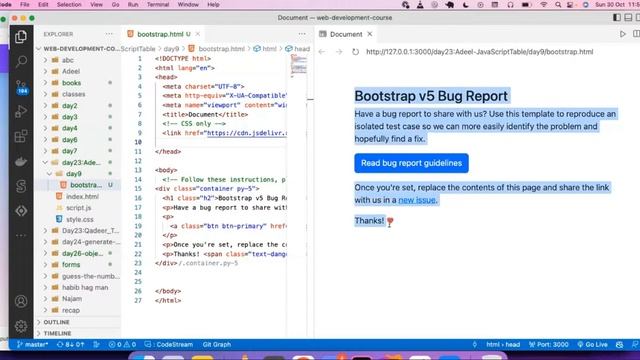This screenshot has height=360, width=640.
Task: Open Source Control view with 104 badge
Action: (x=22, y=87)
